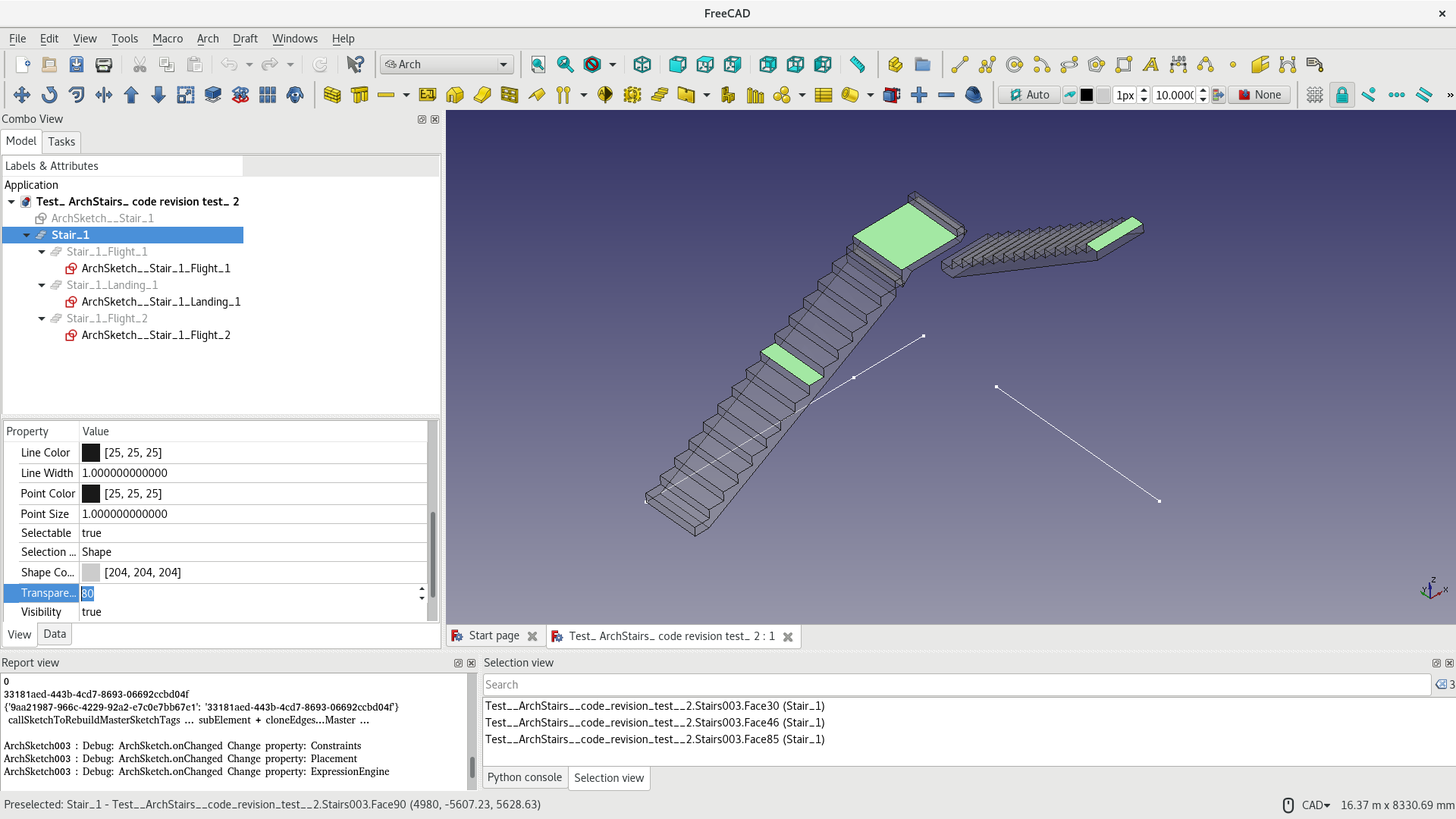The image size is (1456, 819).
Task: Click the Arch Stairs tool icon
Action: pos(659,95)
